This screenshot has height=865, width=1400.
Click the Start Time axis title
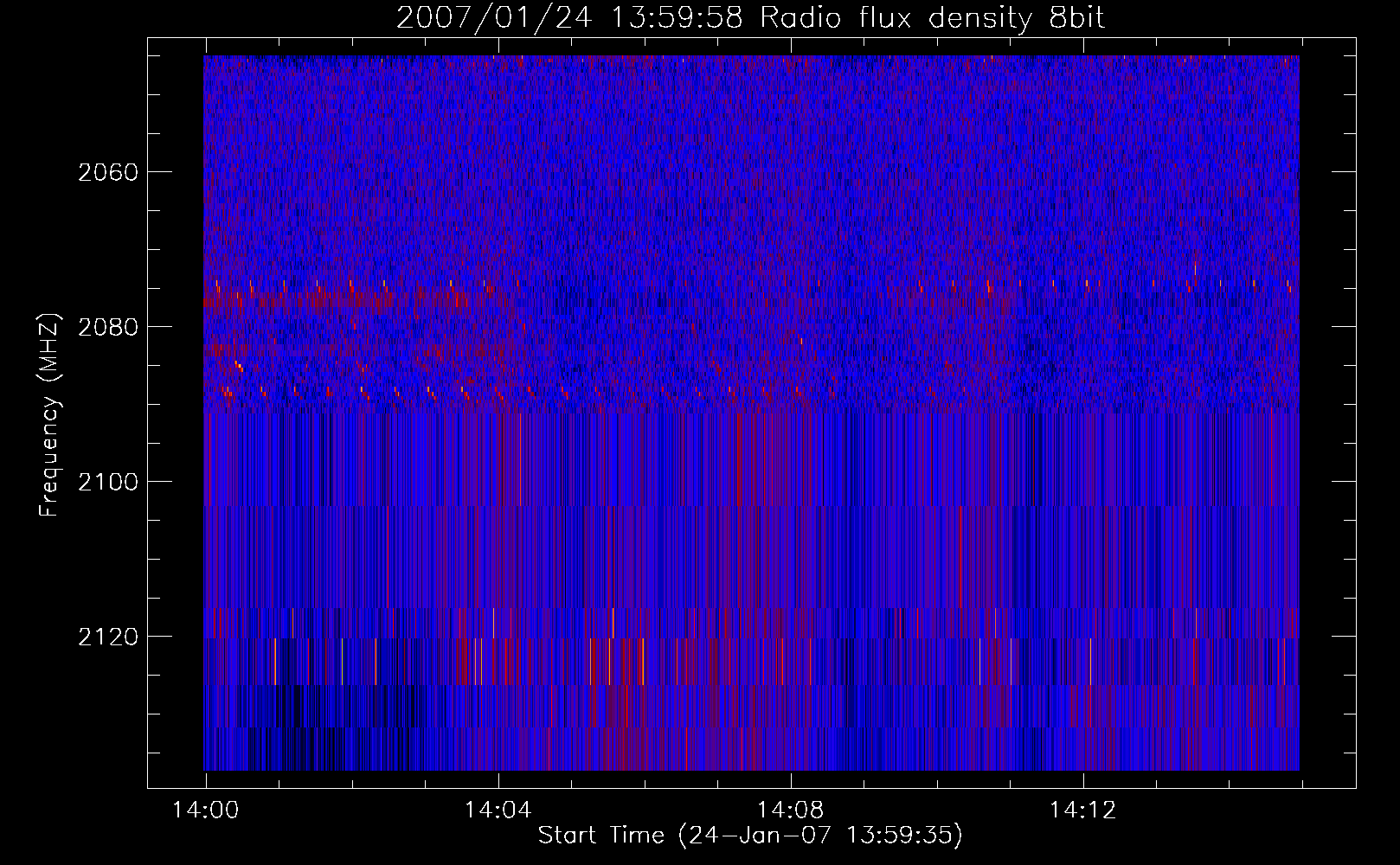click(x=750, y=836)
